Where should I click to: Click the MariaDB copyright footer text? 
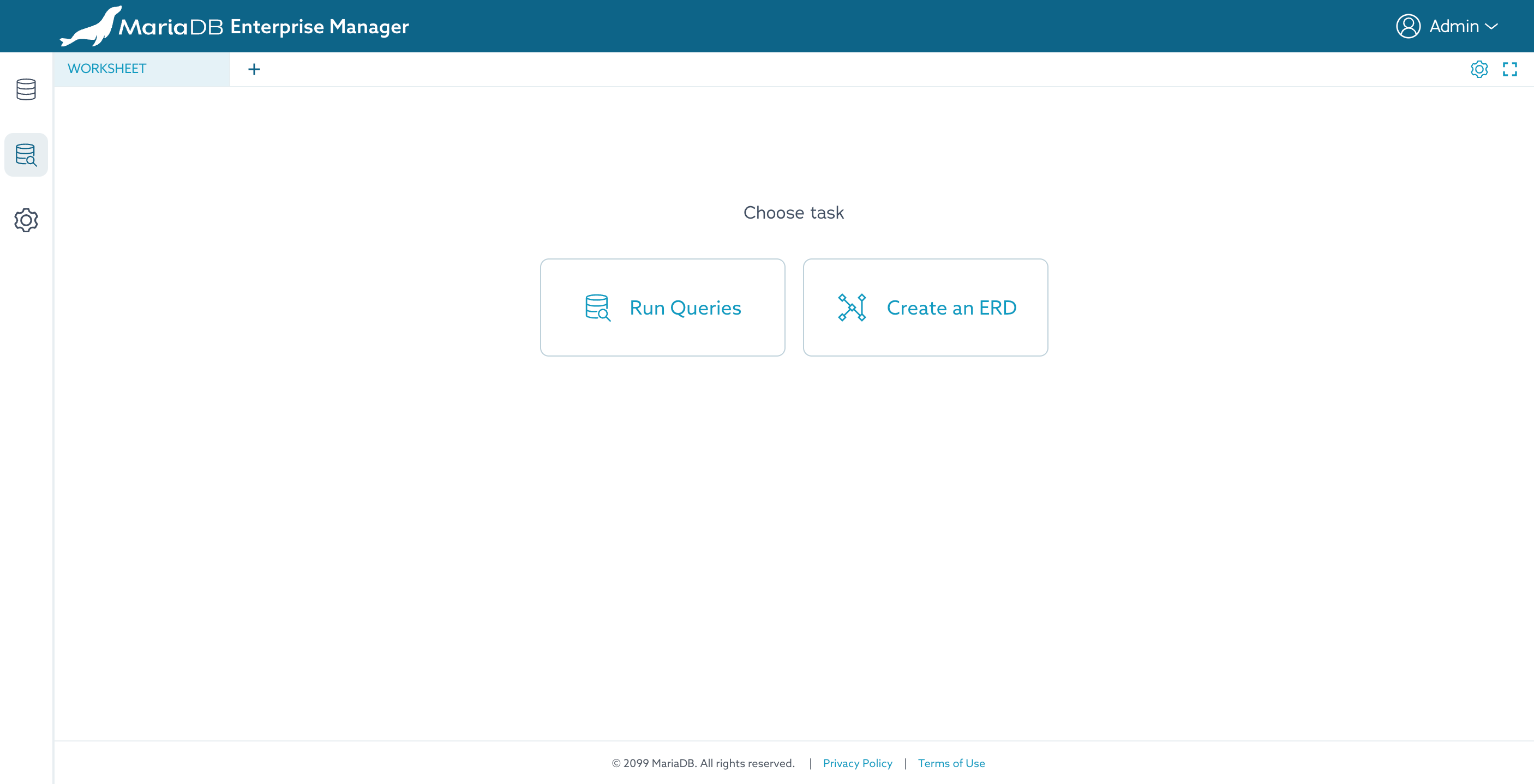click(x=703, y=763)
